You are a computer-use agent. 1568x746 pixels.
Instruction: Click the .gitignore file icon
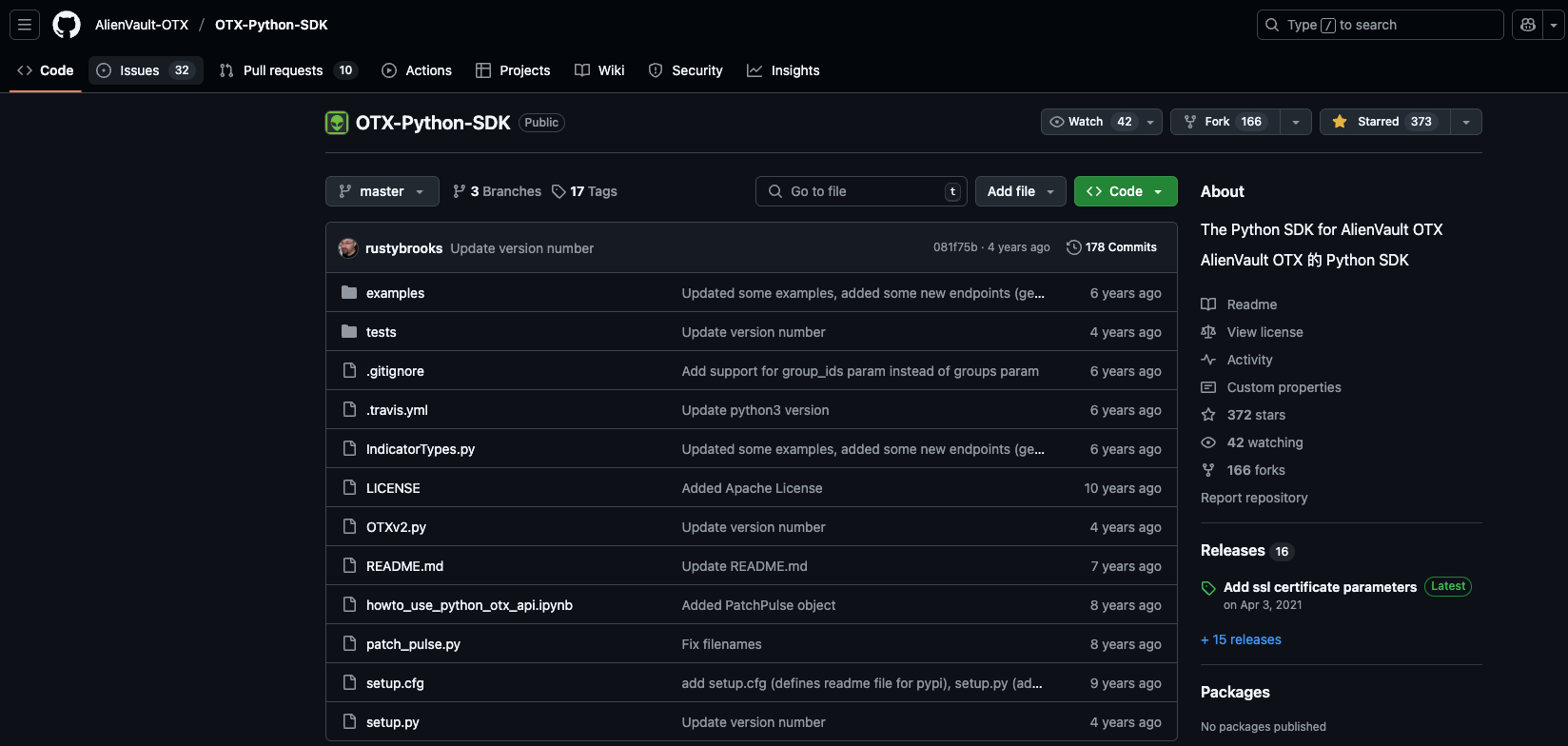pos(349,370)
